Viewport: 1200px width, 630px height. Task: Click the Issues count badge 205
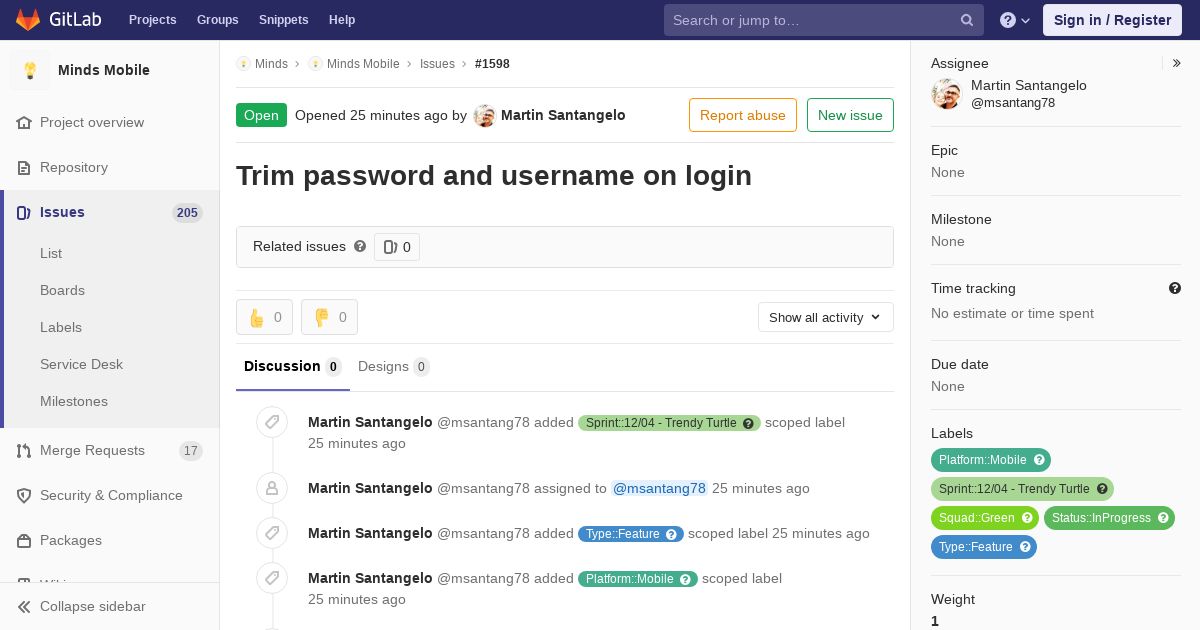coord(187,213)
